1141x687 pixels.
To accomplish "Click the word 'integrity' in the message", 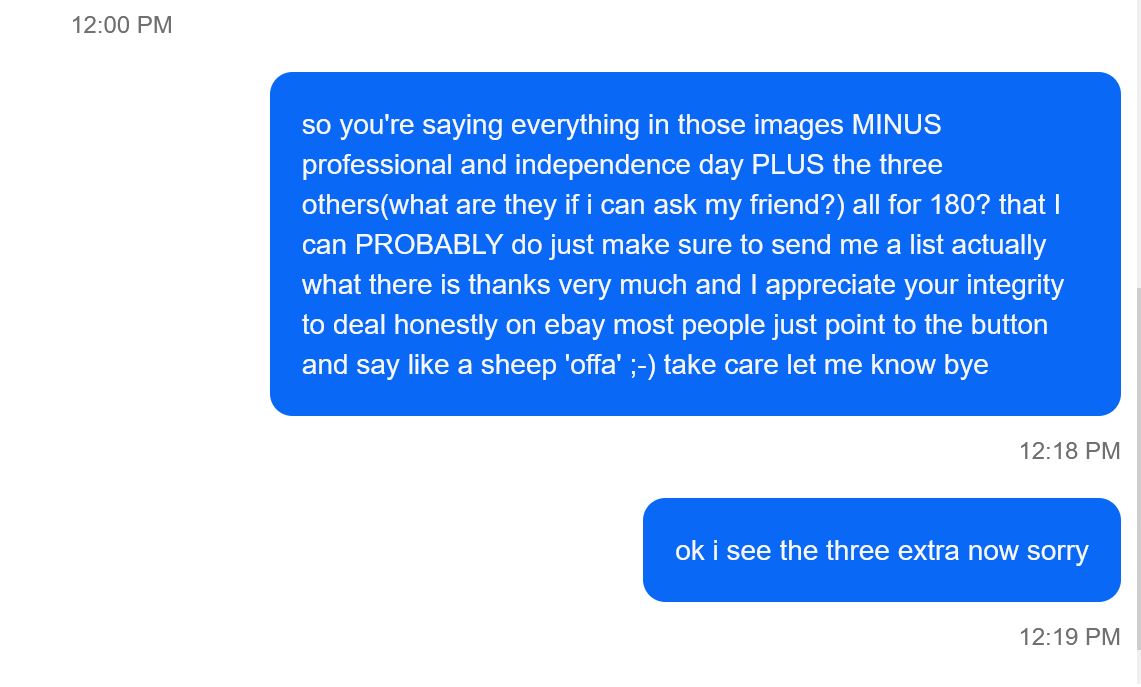I will click(1014, 285).
